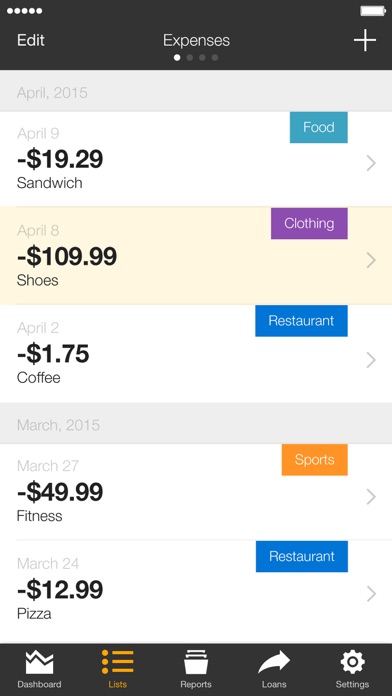Select the fourth page indicator dot

click(x=215, y=58)
